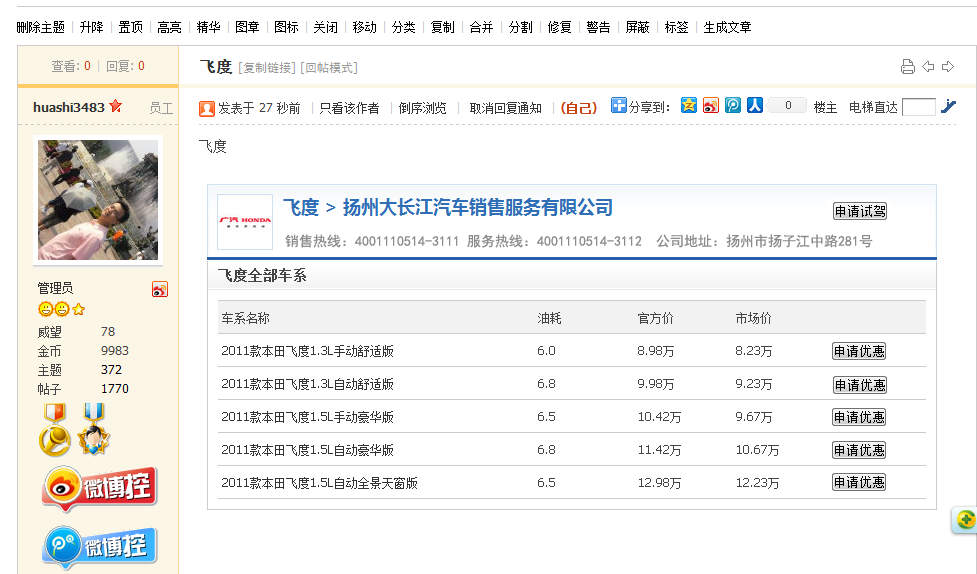
Task: Click the elevator go icon
Action: click(x=948, y=107)
